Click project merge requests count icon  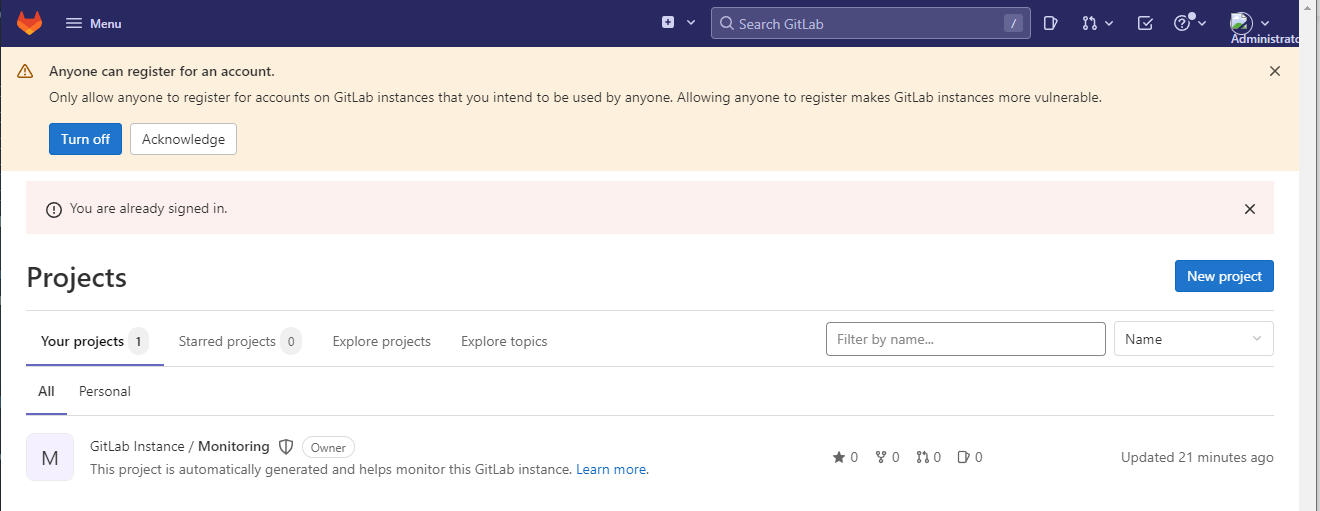pos(923,457)
